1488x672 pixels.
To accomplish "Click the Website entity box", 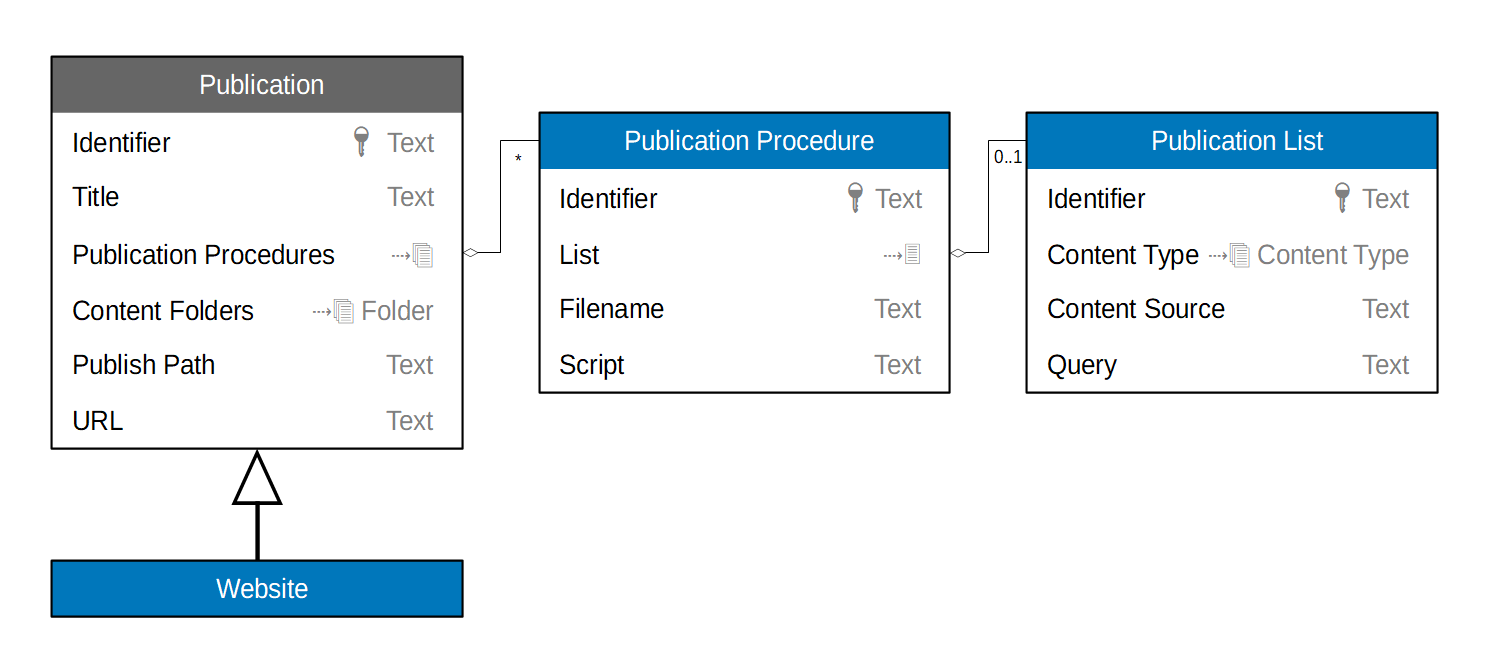I will 257,588.
